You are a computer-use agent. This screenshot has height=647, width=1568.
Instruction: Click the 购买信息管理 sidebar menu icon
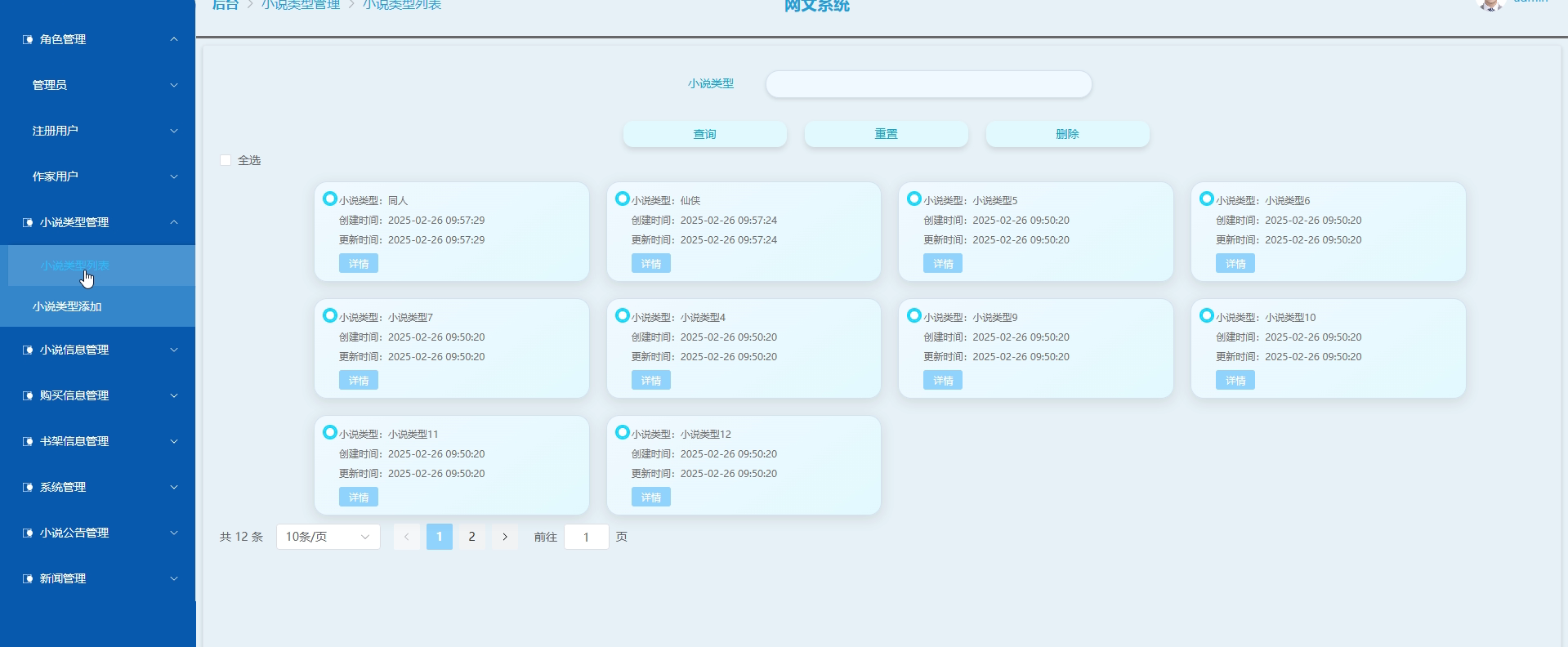pyautogui.click(x=28, y=395)
